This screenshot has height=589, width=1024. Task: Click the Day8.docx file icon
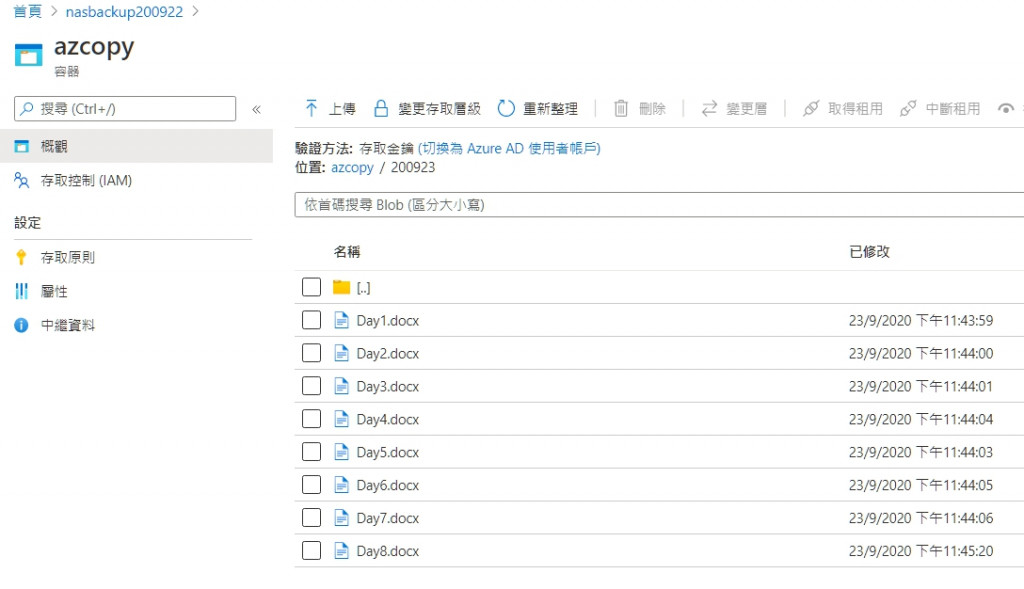tap(341, 550)
